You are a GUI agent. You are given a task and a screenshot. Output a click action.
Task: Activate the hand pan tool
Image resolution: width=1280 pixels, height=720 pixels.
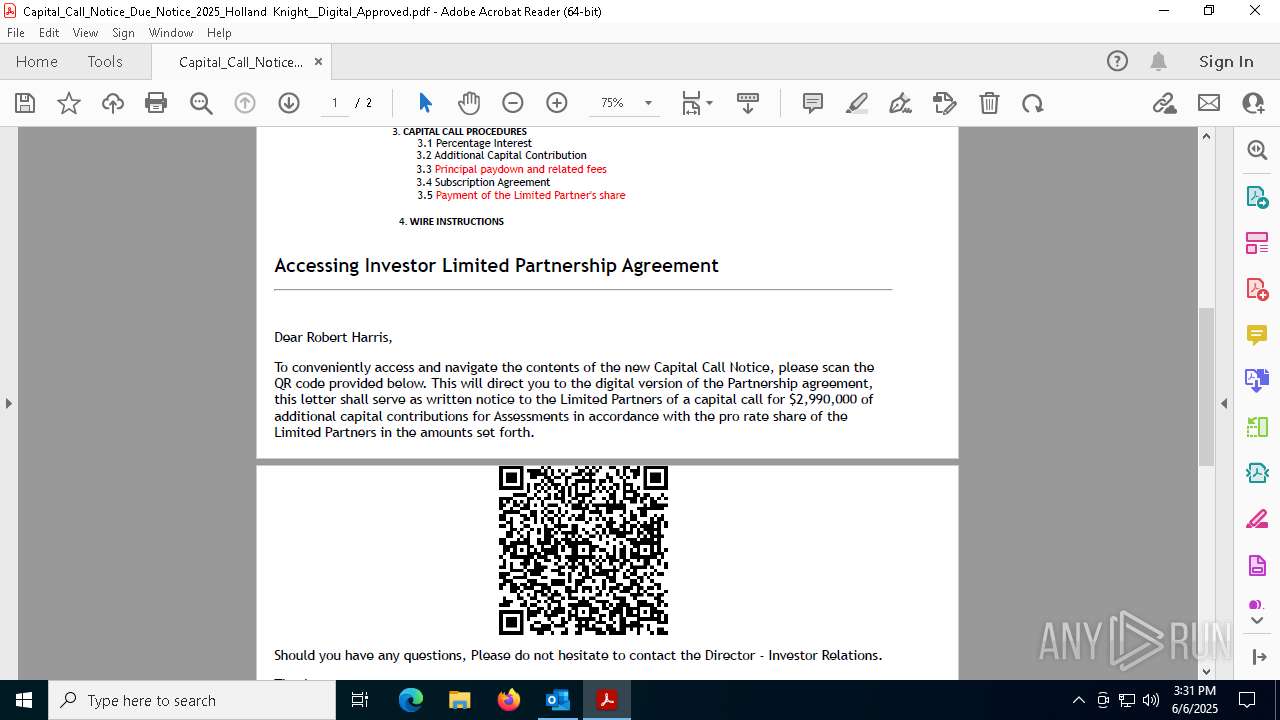pyautogui.click(x=469, y=103)
